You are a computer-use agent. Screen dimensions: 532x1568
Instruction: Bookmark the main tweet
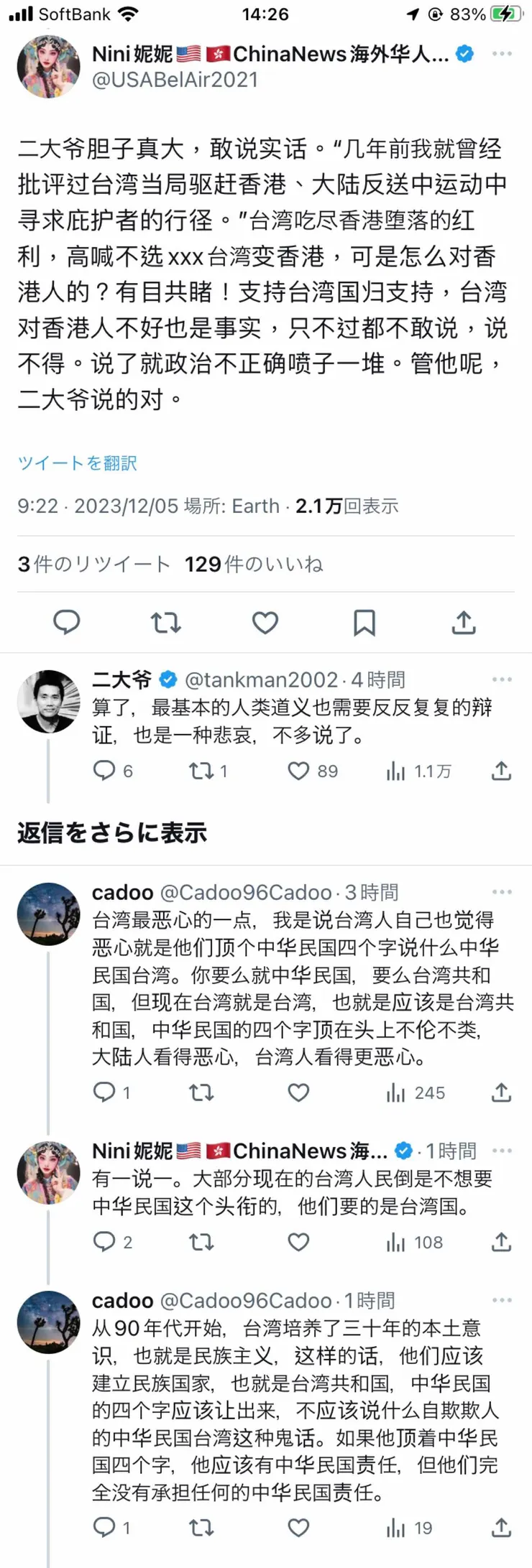pos(364,622)
